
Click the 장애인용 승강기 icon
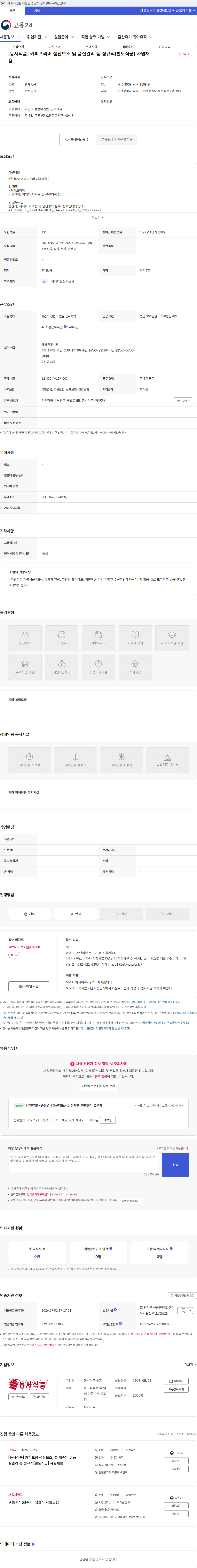75,760
